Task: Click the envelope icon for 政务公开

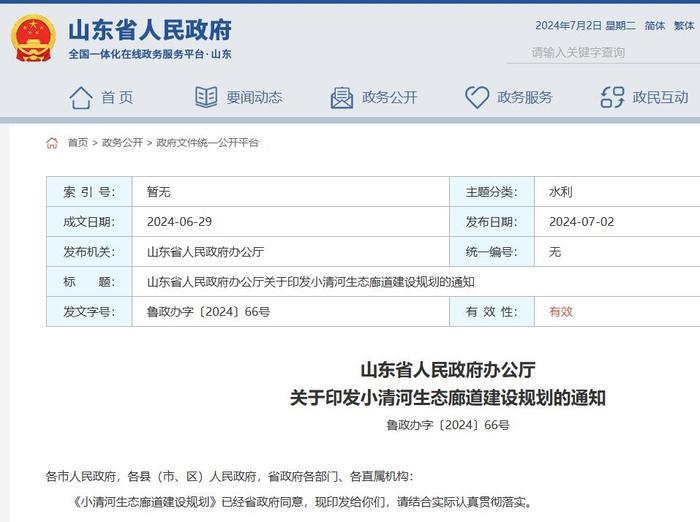Action: click(x=342, y=98)
